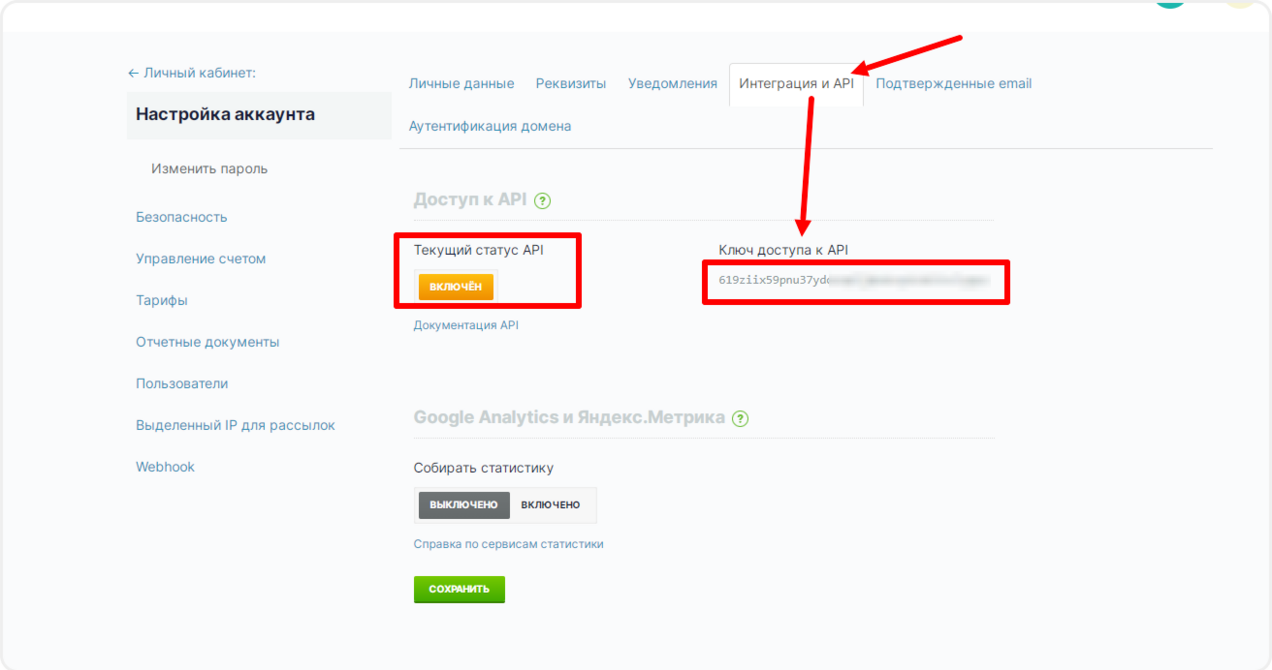Switch to the Уведомления tab

coord(673,83)
